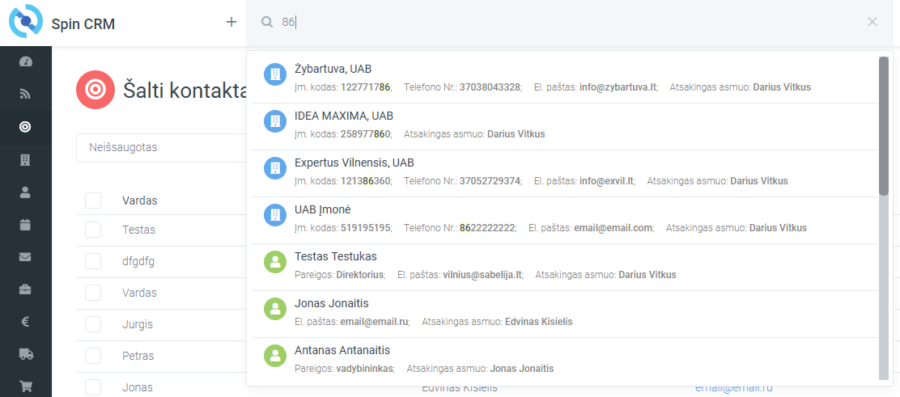Click person icon next to Testas Testukas
Screen dimensions: 900x397
(x=275, y=262)
